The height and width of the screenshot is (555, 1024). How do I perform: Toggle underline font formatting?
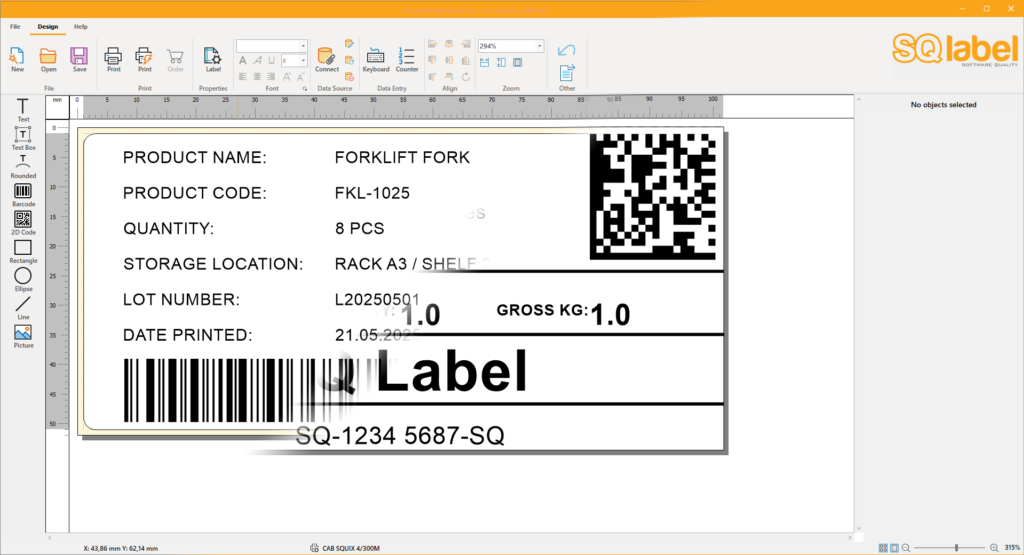(271, 61)
